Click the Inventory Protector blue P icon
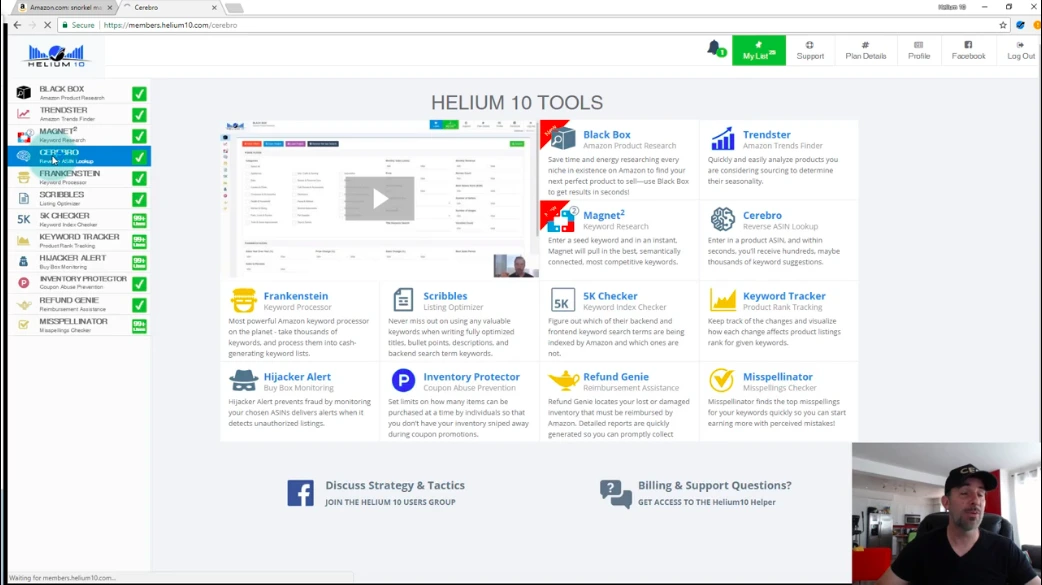The width and height of the screenshot is (1042, 585). click(x=403, y=381)
